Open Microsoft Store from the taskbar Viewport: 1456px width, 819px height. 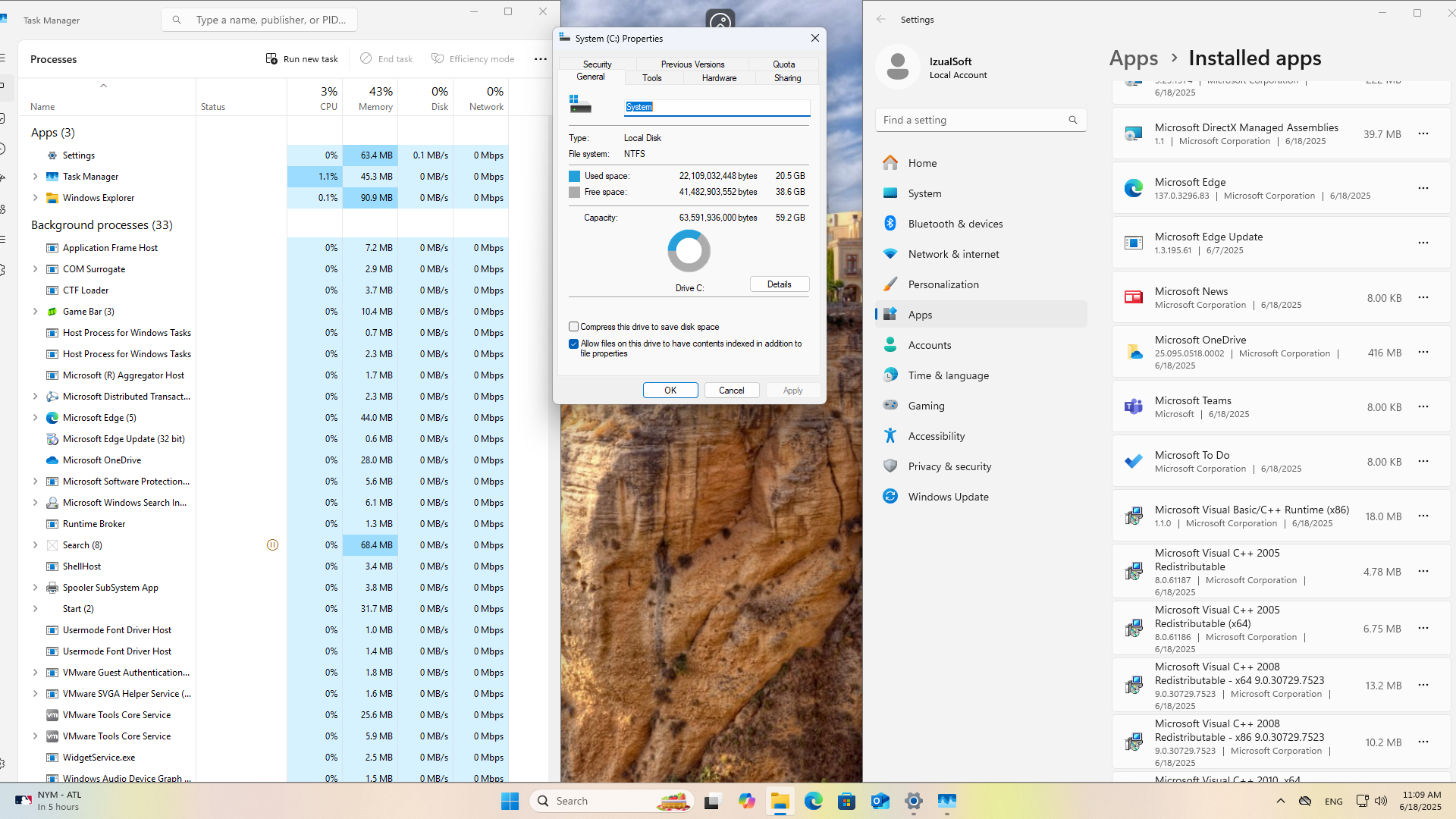(847, 801)
